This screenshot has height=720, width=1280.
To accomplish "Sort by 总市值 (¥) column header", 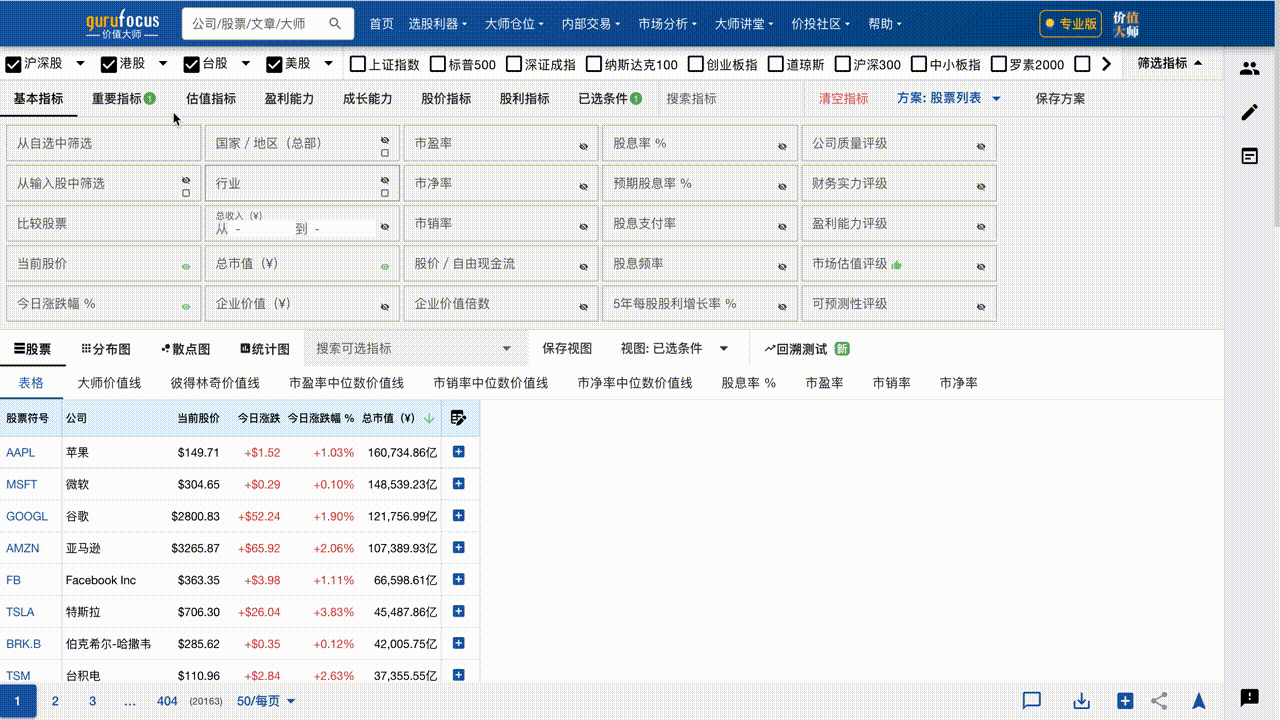I will click(x=400, y=418).
